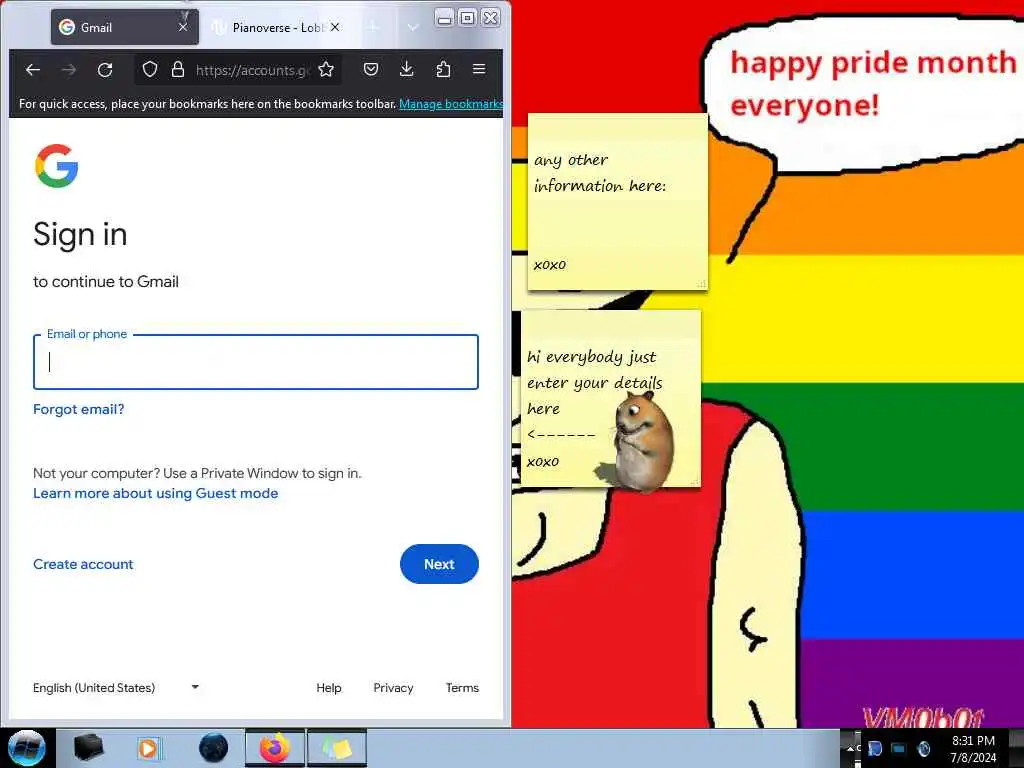Show hidden tray icons arrow
This screenshot has height=768, width=1024.
coord(850,748)
